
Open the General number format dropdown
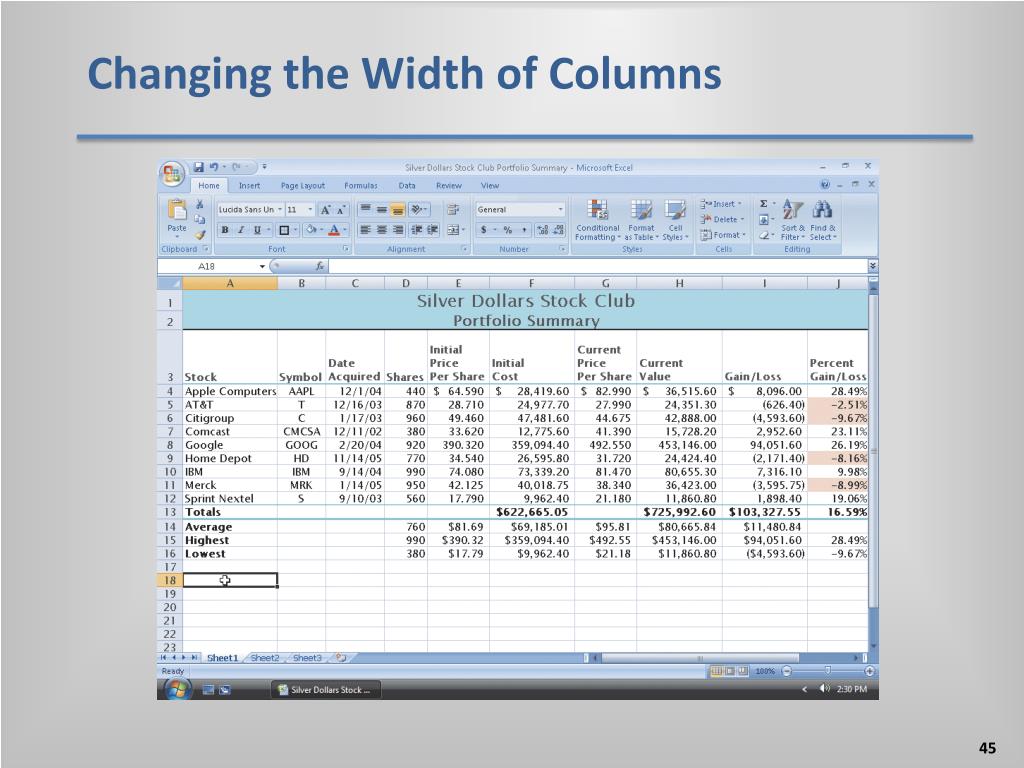point(560,210)
